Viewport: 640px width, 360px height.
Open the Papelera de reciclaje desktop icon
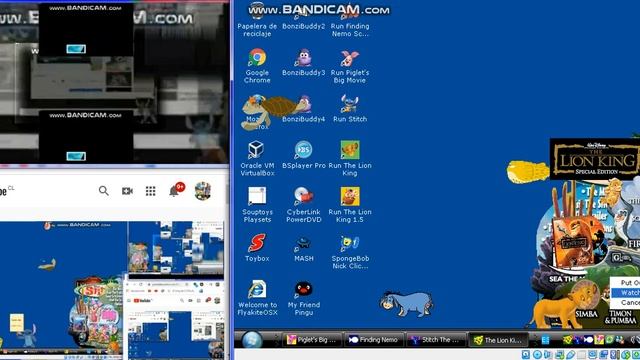tap(257, 20)
